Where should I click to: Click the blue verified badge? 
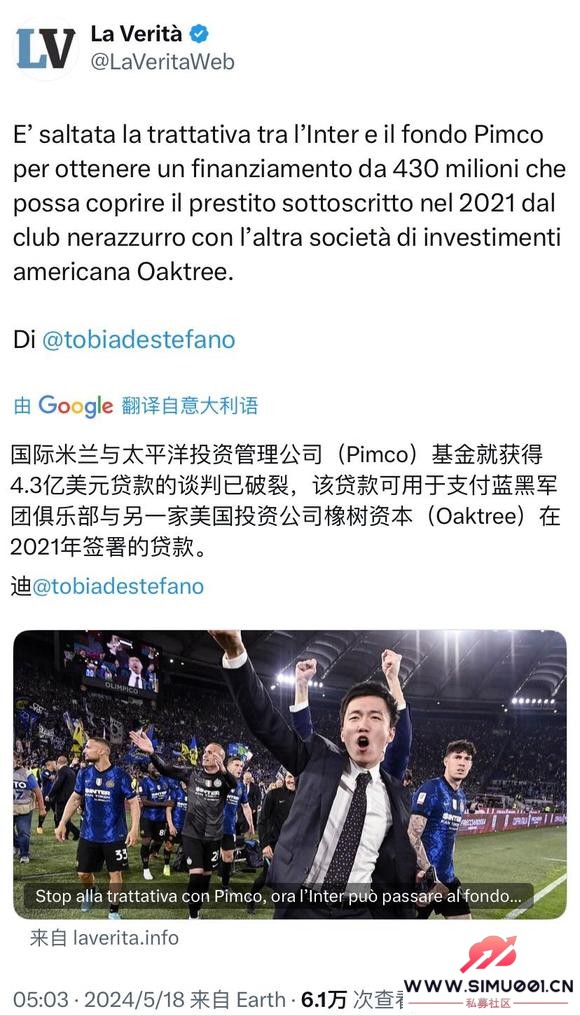pos(199,33)
